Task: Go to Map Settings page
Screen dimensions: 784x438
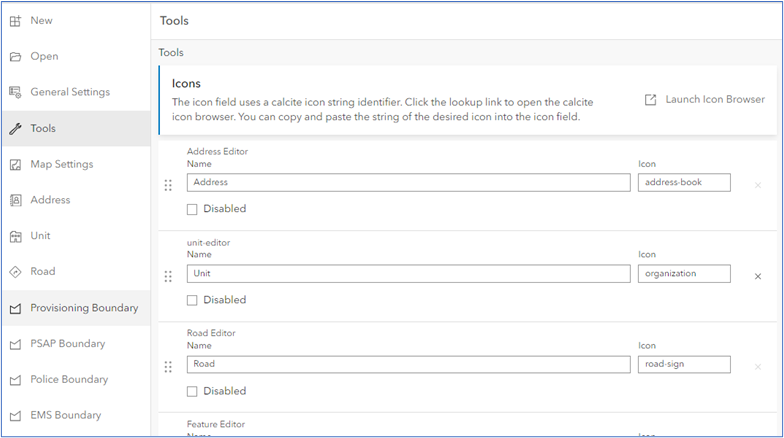Action: pyautogui.click(x=76, y=164)
